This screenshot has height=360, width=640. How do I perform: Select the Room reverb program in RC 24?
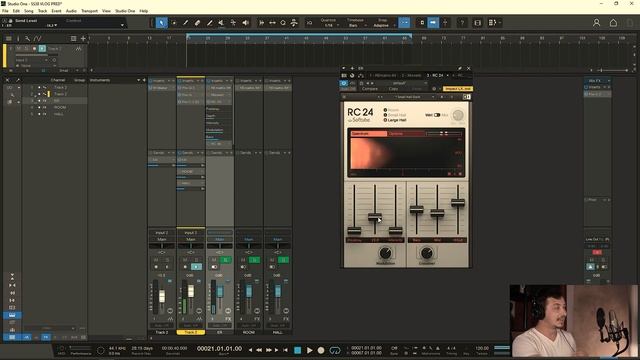pyautogui.click(x=391, y=110)
